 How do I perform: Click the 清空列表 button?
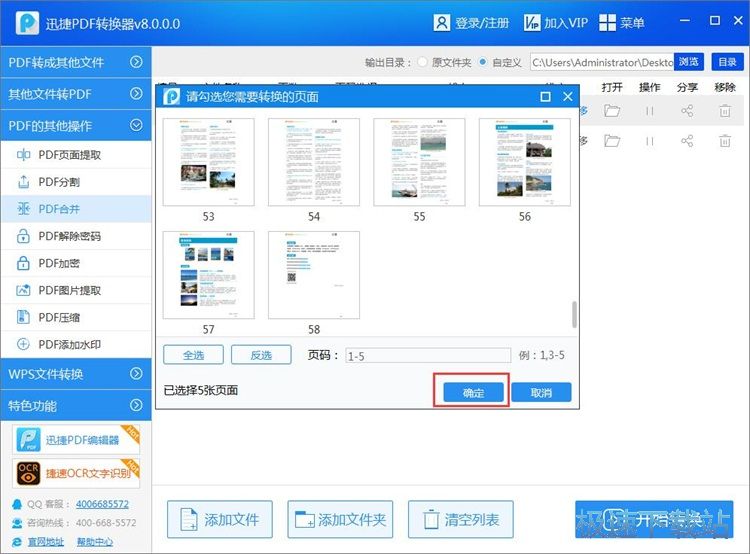pos(461,520)
